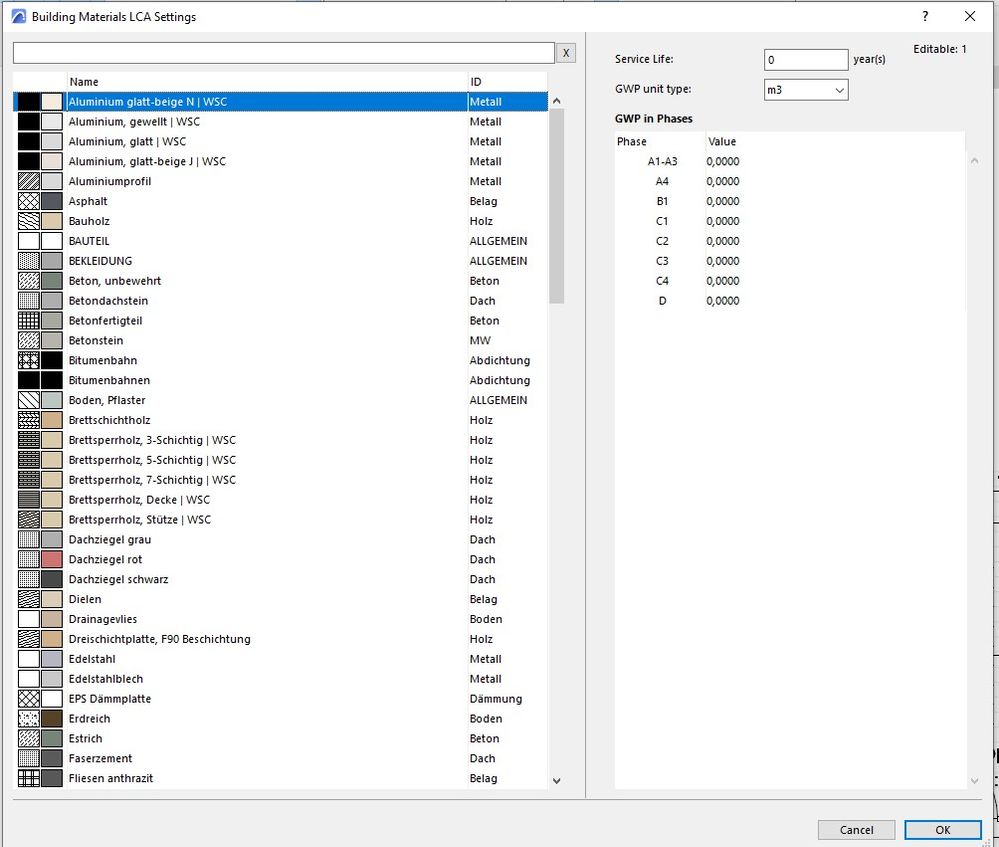Click the materials list scroll-up arrow
The height and width of the screenshot is (847, 999).
click(557, 101)
